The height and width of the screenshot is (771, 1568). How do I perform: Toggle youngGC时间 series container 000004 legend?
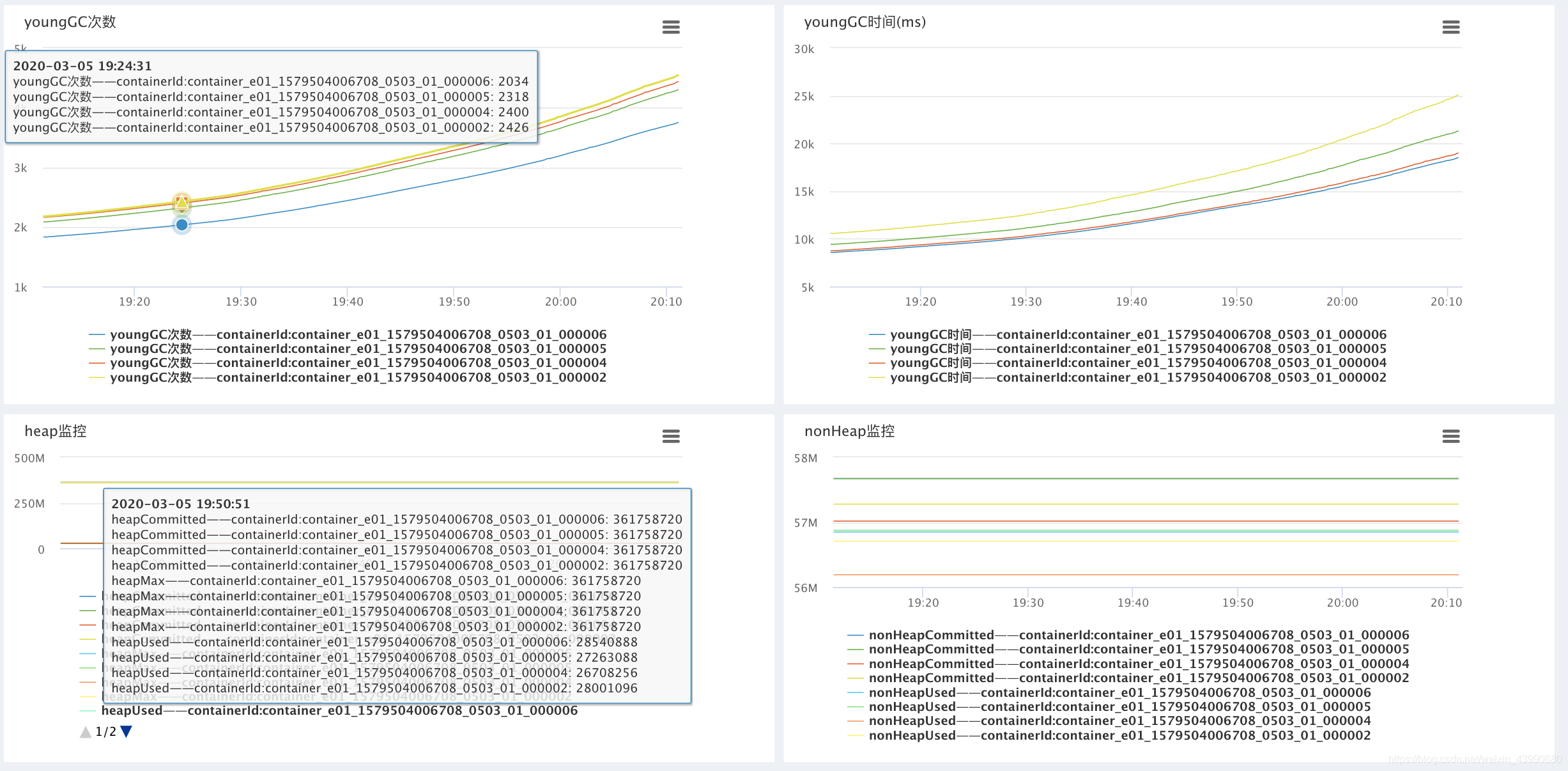coord(1128,362)
